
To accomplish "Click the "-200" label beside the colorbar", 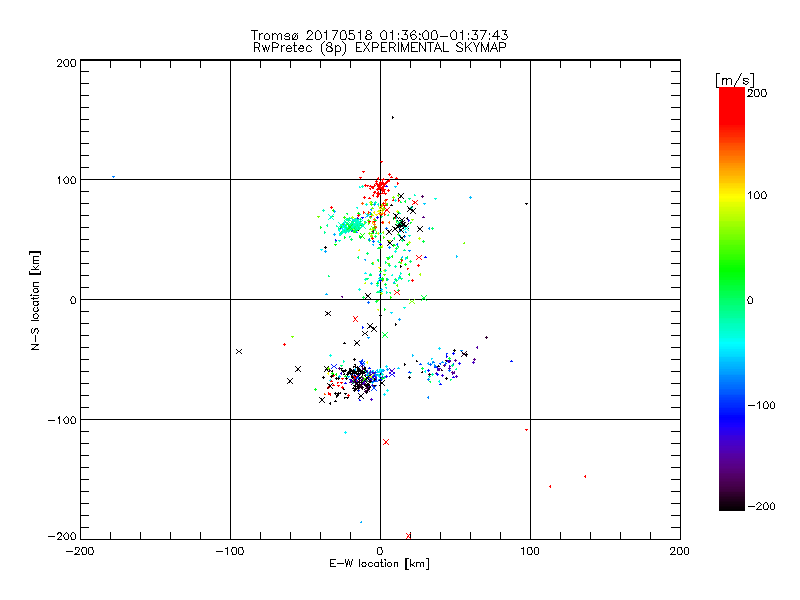I will click(761, 506).
